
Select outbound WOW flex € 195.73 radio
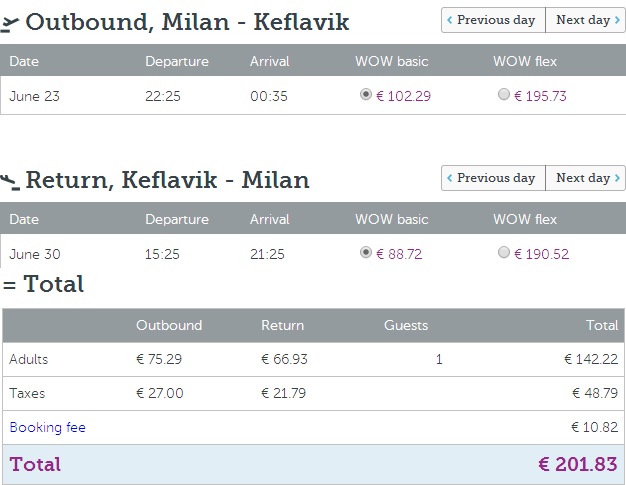point(503,95)
